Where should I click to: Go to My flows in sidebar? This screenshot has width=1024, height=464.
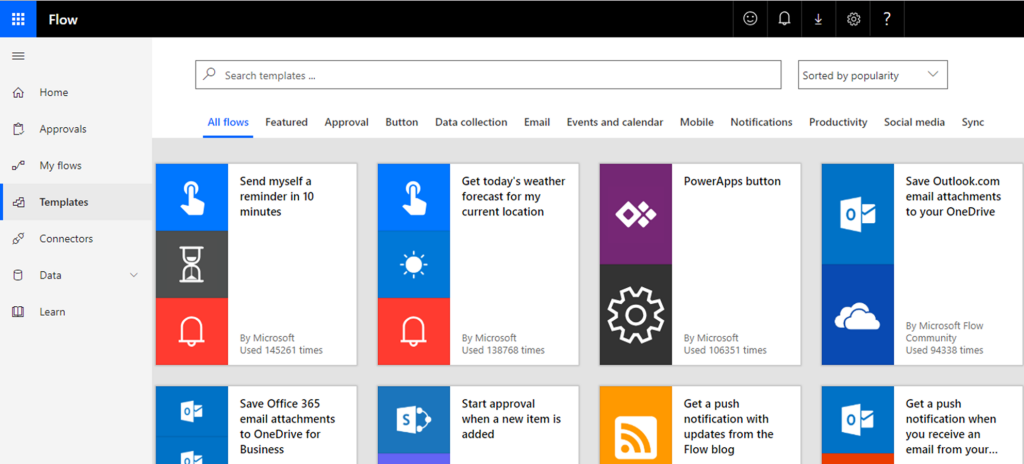coord(60,165)
